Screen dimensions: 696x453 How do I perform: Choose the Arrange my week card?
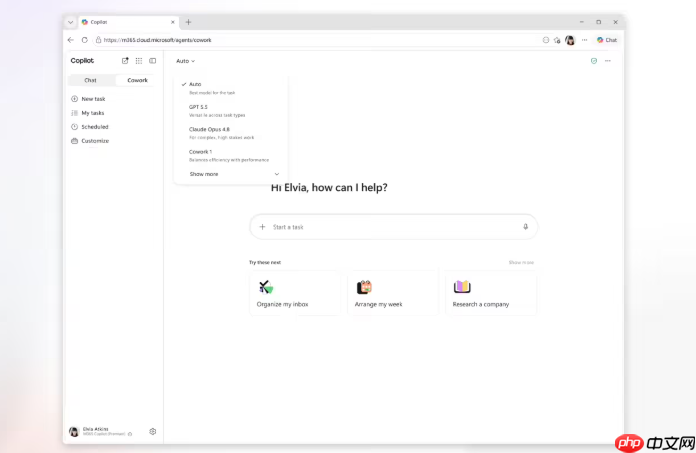[x=393, y=293]
